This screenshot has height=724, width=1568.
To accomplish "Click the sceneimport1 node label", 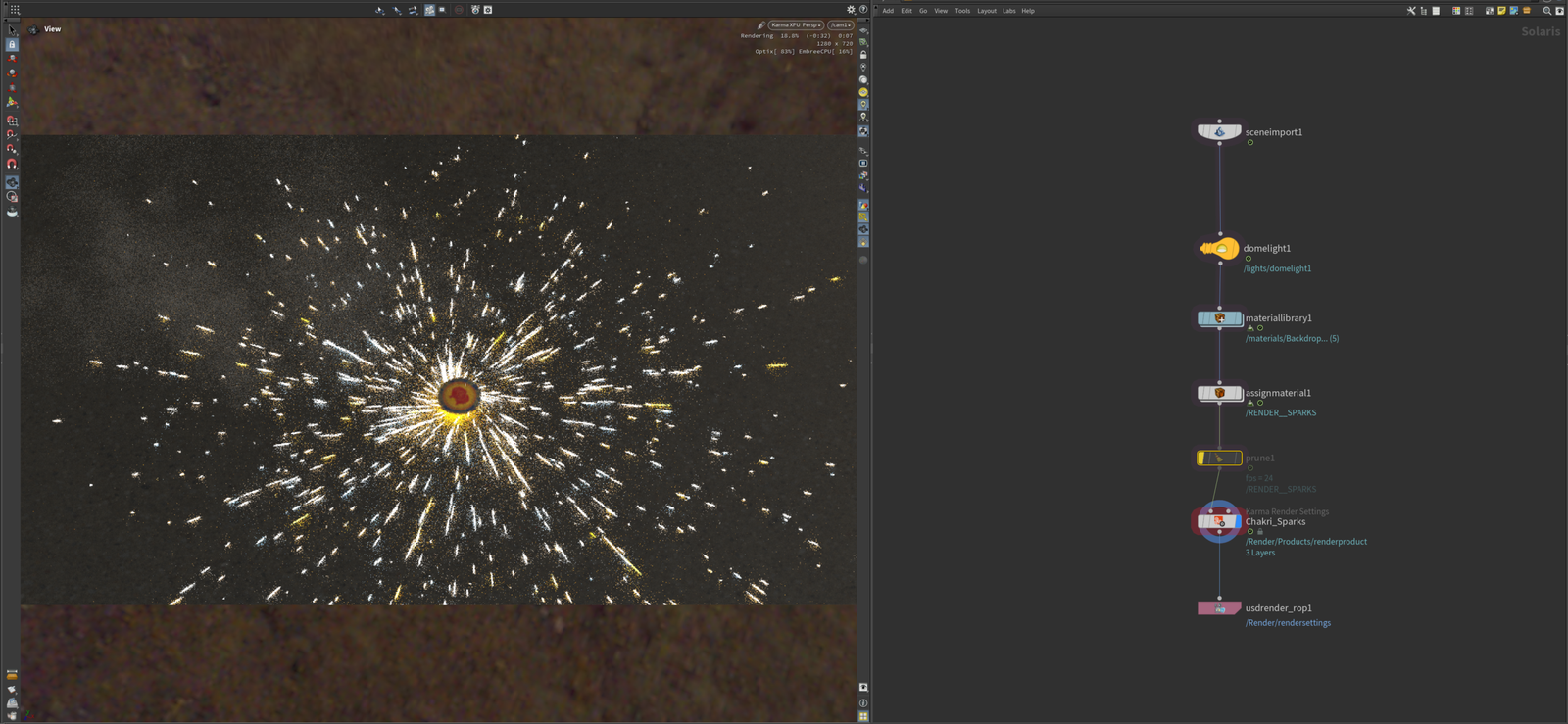I will click(1274, 132).
